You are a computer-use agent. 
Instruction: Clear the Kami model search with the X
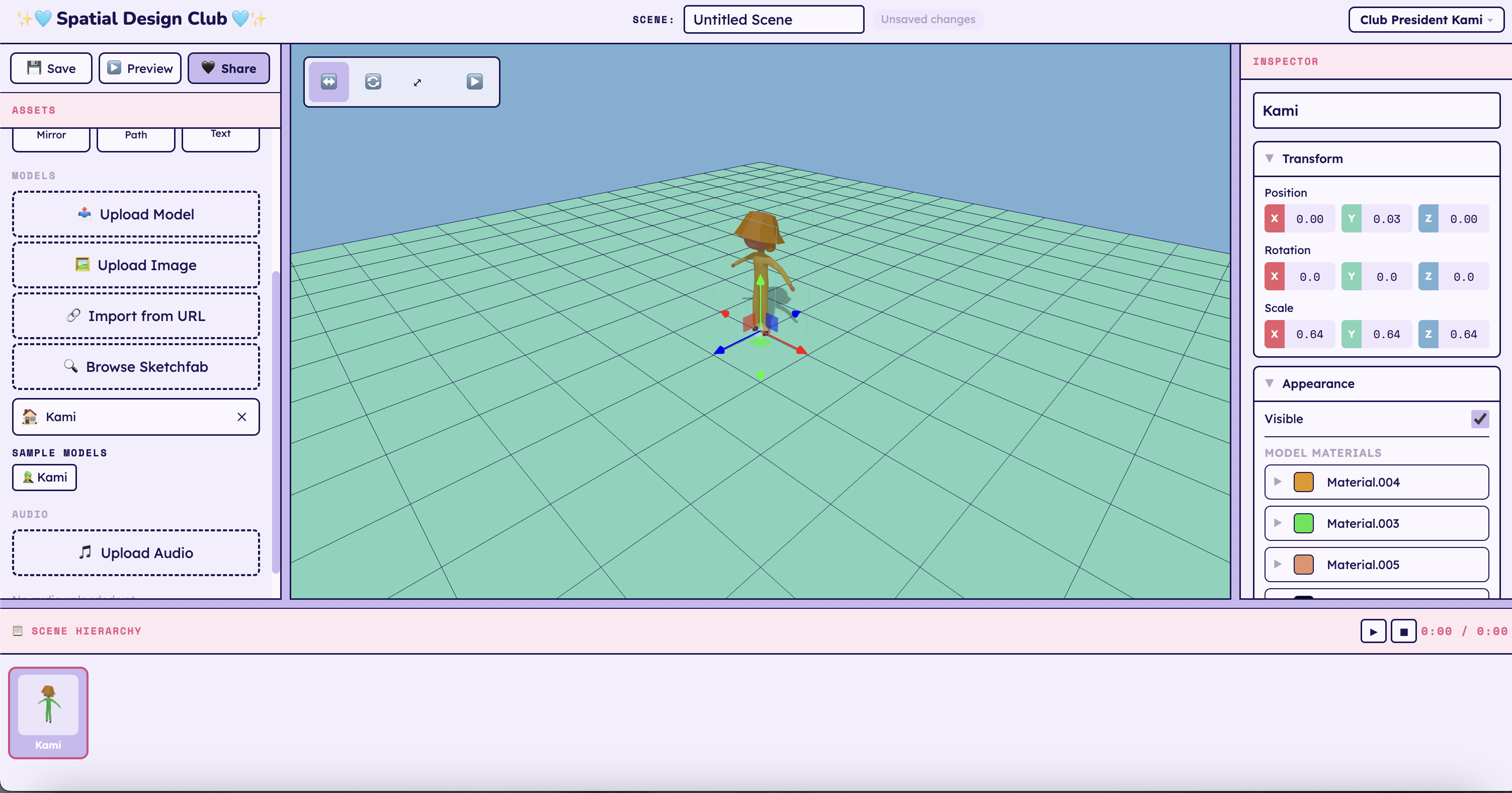point(242,417)
